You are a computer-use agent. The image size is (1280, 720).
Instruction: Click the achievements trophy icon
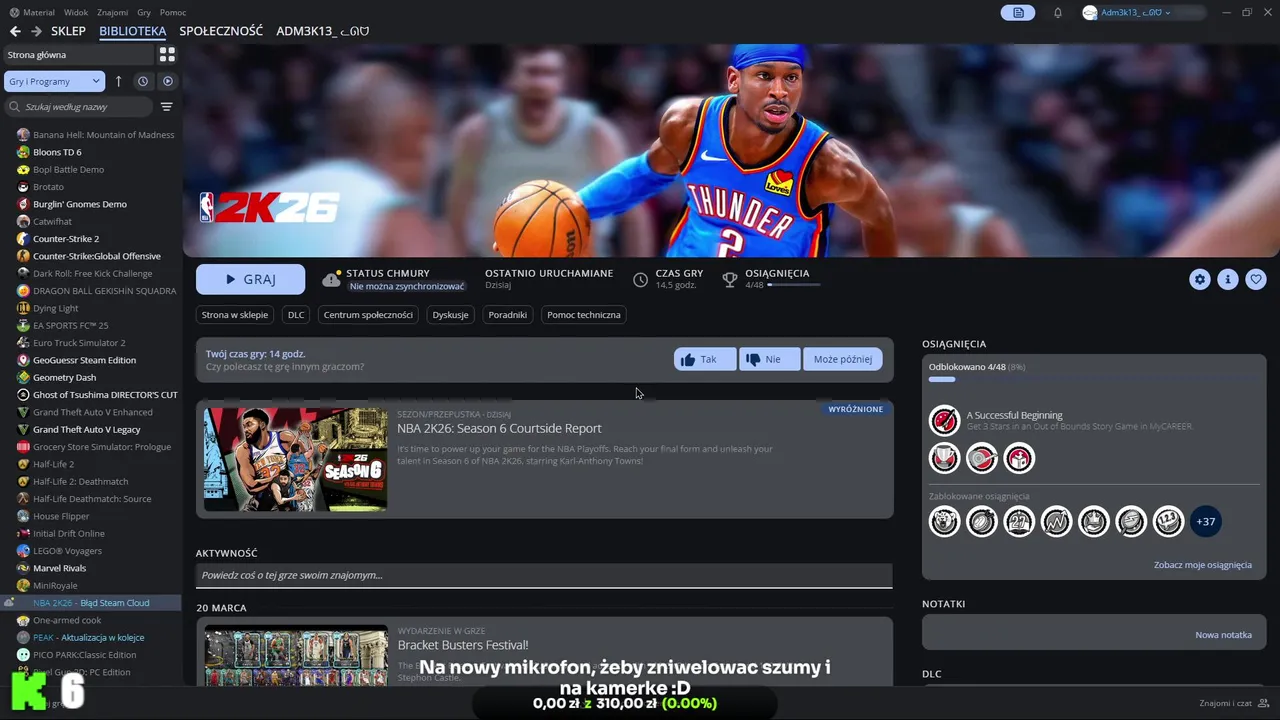(730, 280)
